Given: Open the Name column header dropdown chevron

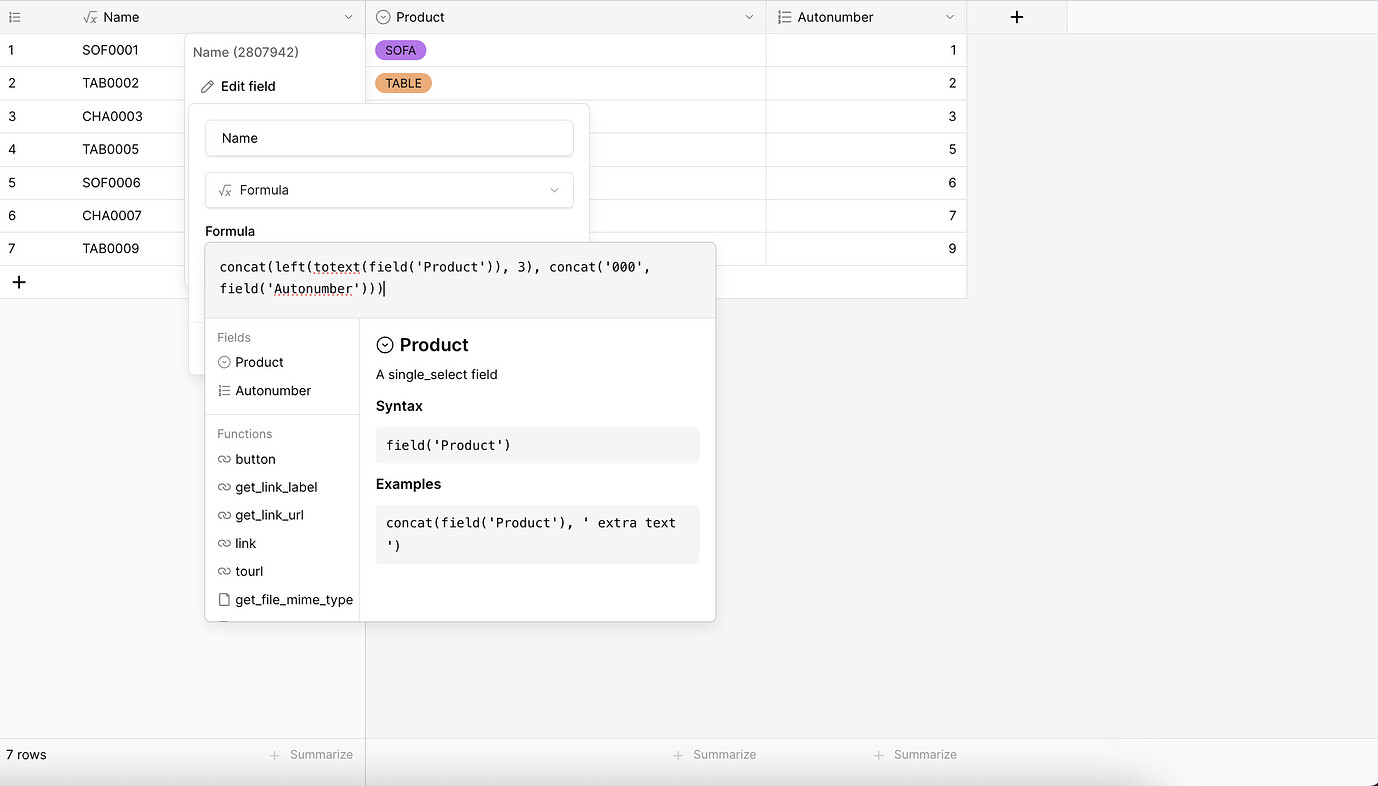Looking at the screenshot, I should point(347,17).
